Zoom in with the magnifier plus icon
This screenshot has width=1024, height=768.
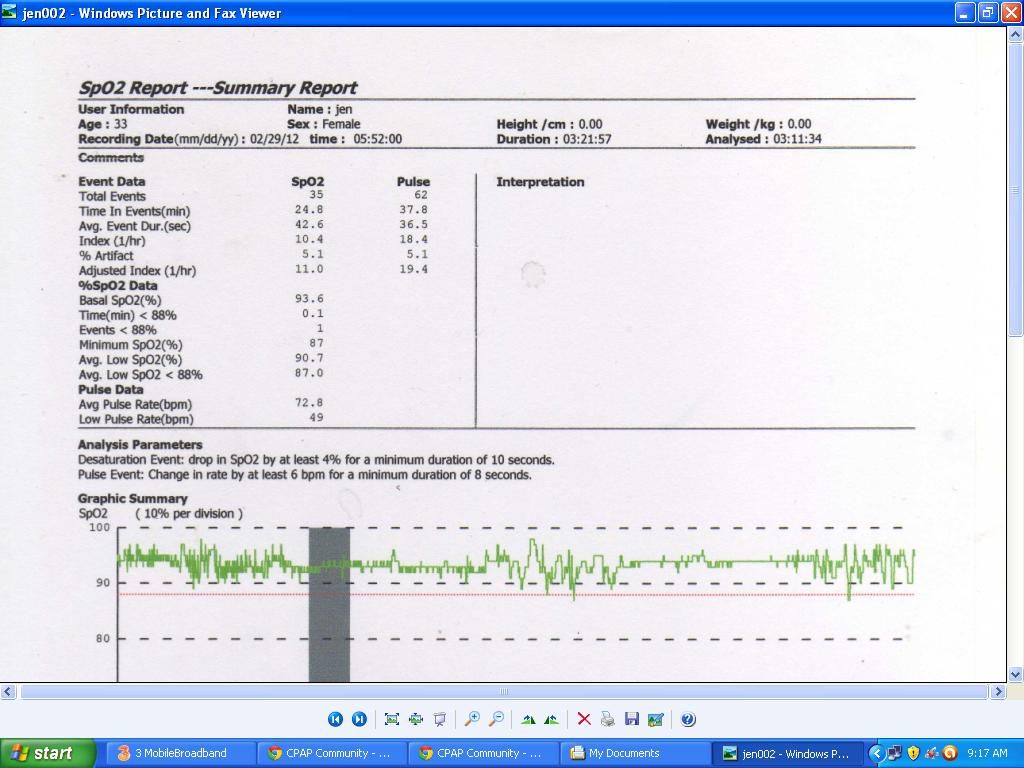coord(472,719)
